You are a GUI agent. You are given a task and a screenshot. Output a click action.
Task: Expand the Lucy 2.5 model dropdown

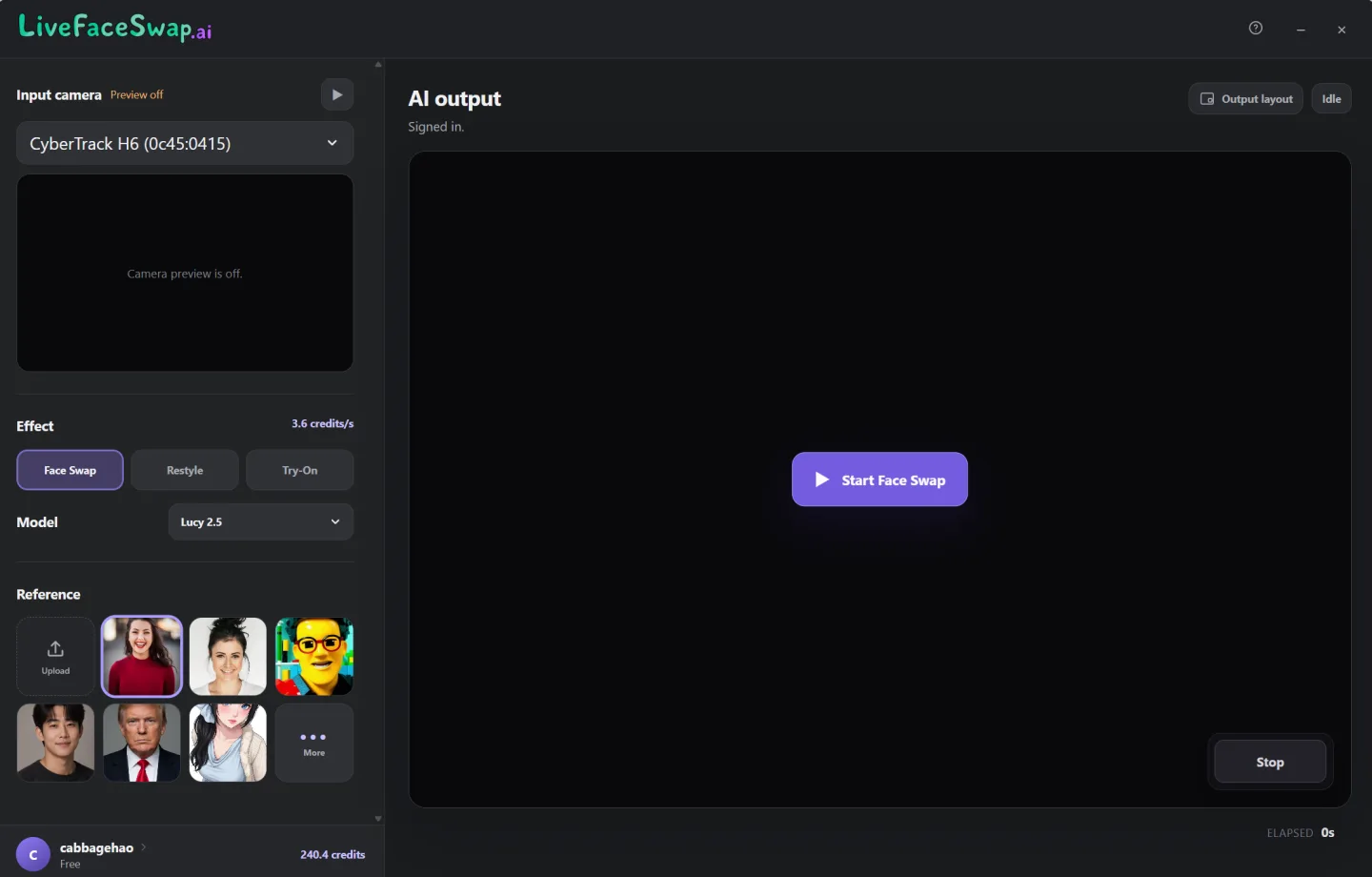(261, 521)
